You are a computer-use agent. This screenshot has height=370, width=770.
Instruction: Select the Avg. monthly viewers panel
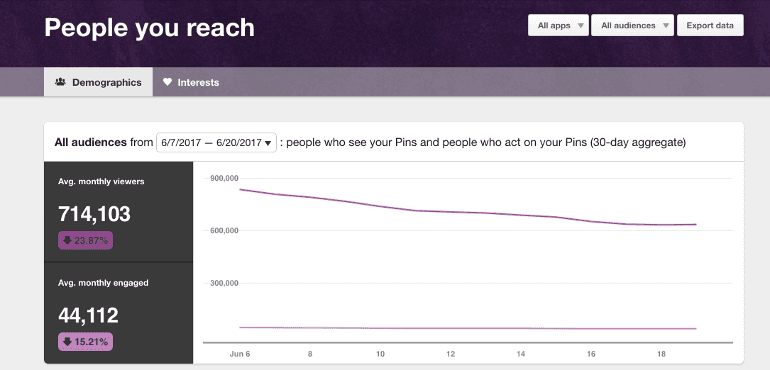[118, 212]
